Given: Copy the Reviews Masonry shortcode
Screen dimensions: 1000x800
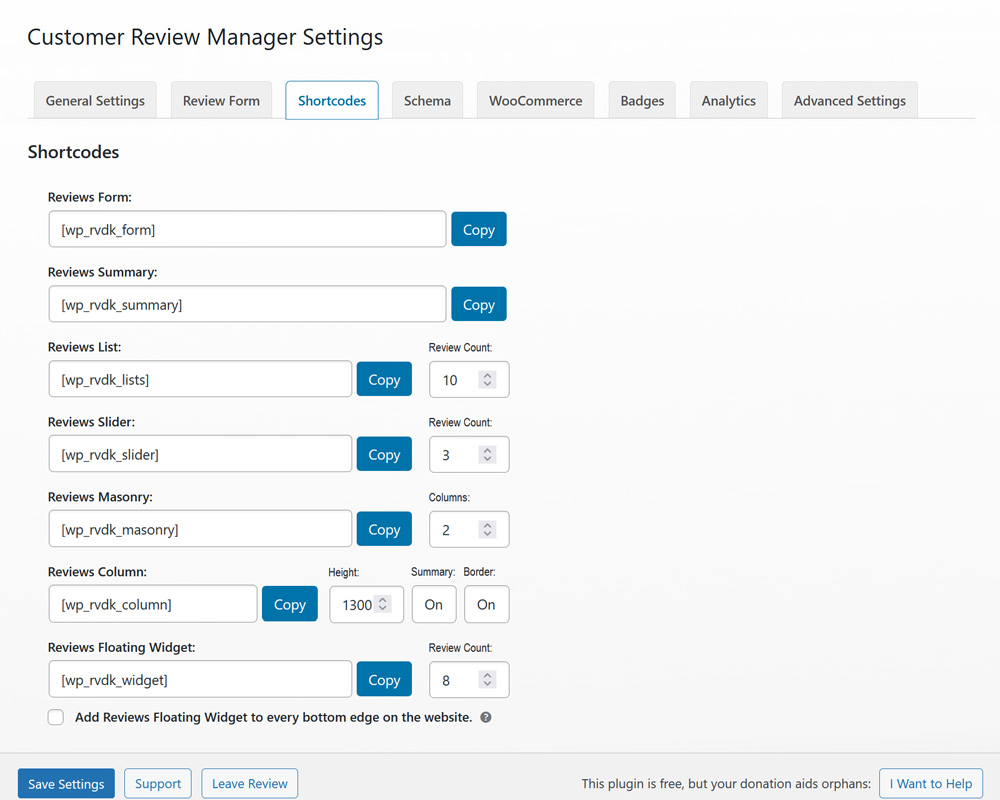Looking at the screenshot, I should click(x=384, y=530).
